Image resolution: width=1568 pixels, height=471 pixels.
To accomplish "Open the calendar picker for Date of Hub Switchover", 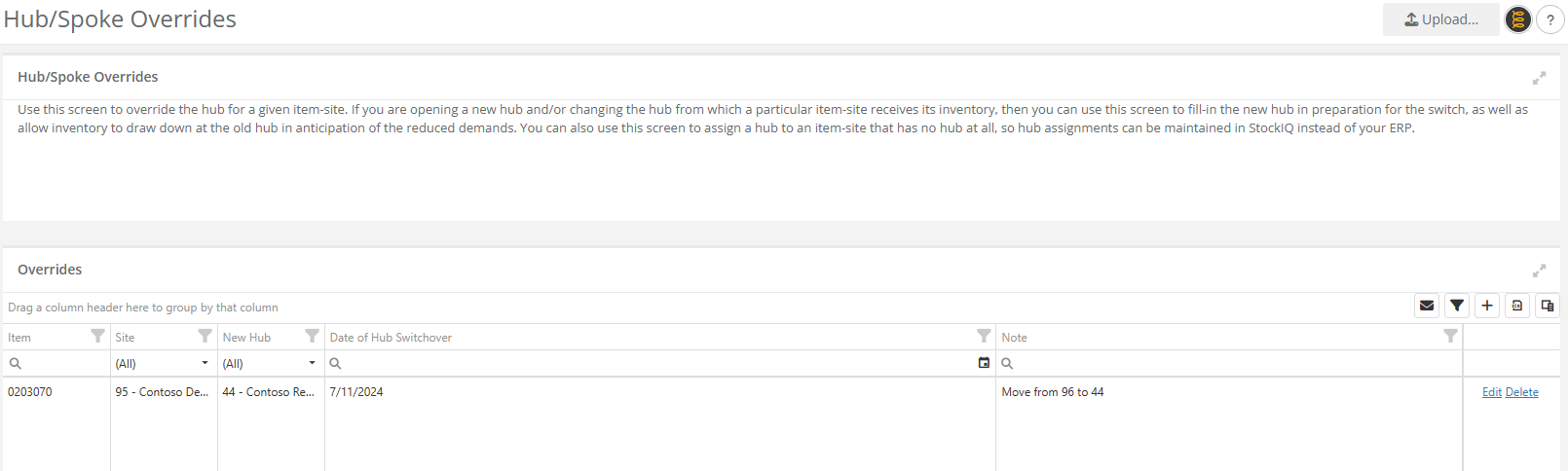I will [984, 363].
